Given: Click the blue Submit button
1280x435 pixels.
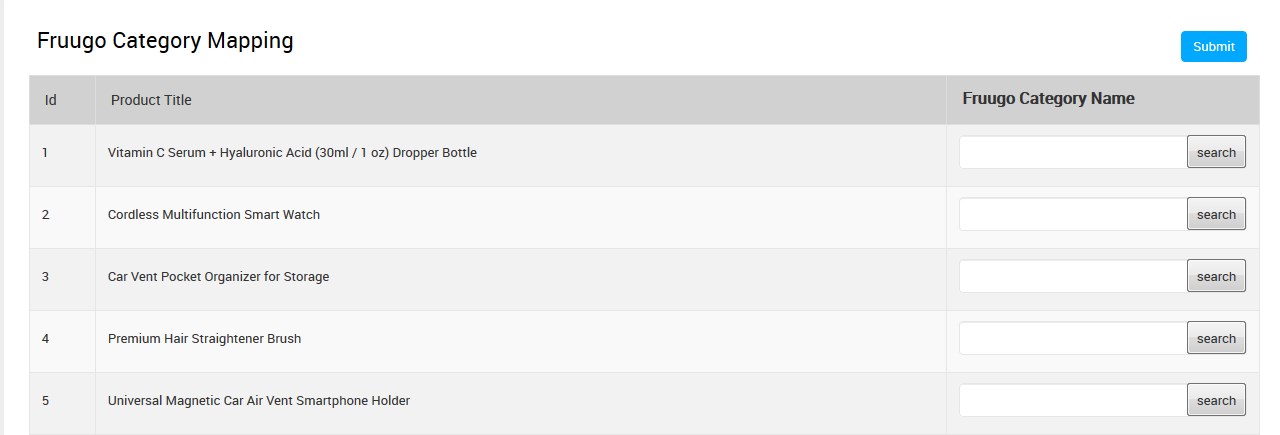Looking at the screenshot, I should 1213,47.
